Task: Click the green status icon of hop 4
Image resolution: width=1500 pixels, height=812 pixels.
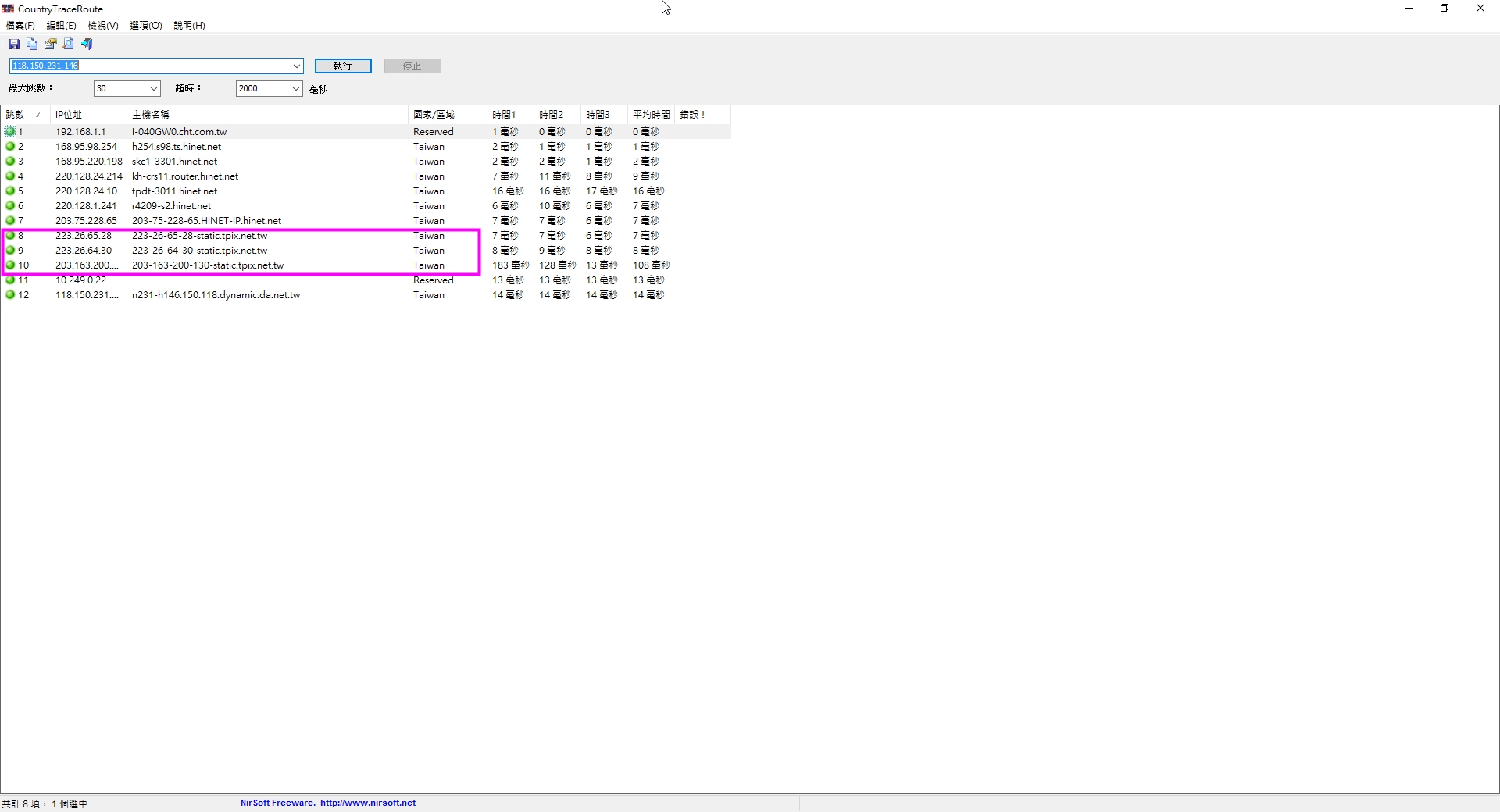Action: [x=10, y=176]
